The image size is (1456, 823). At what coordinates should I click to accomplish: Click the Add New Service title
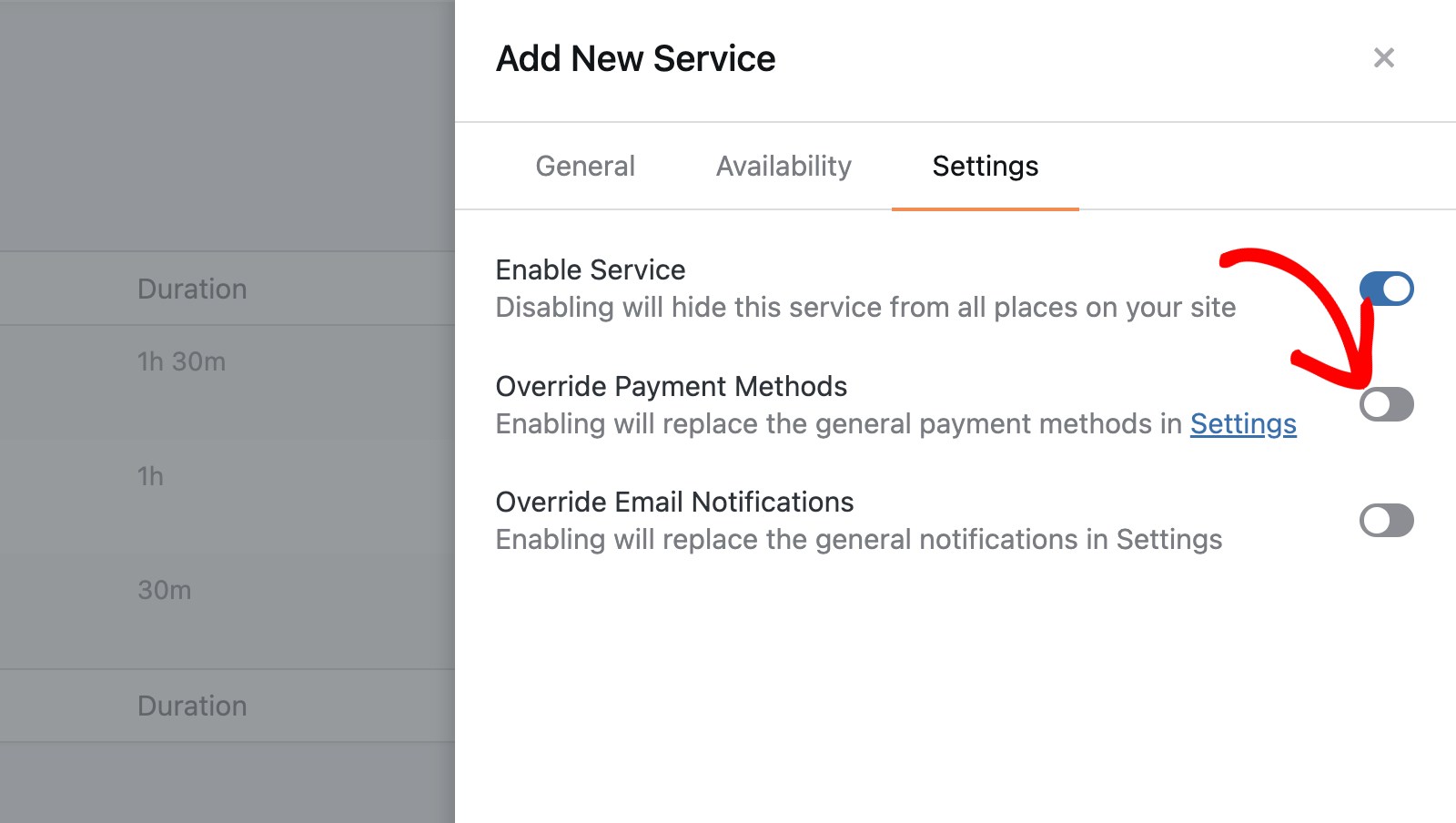635,57
